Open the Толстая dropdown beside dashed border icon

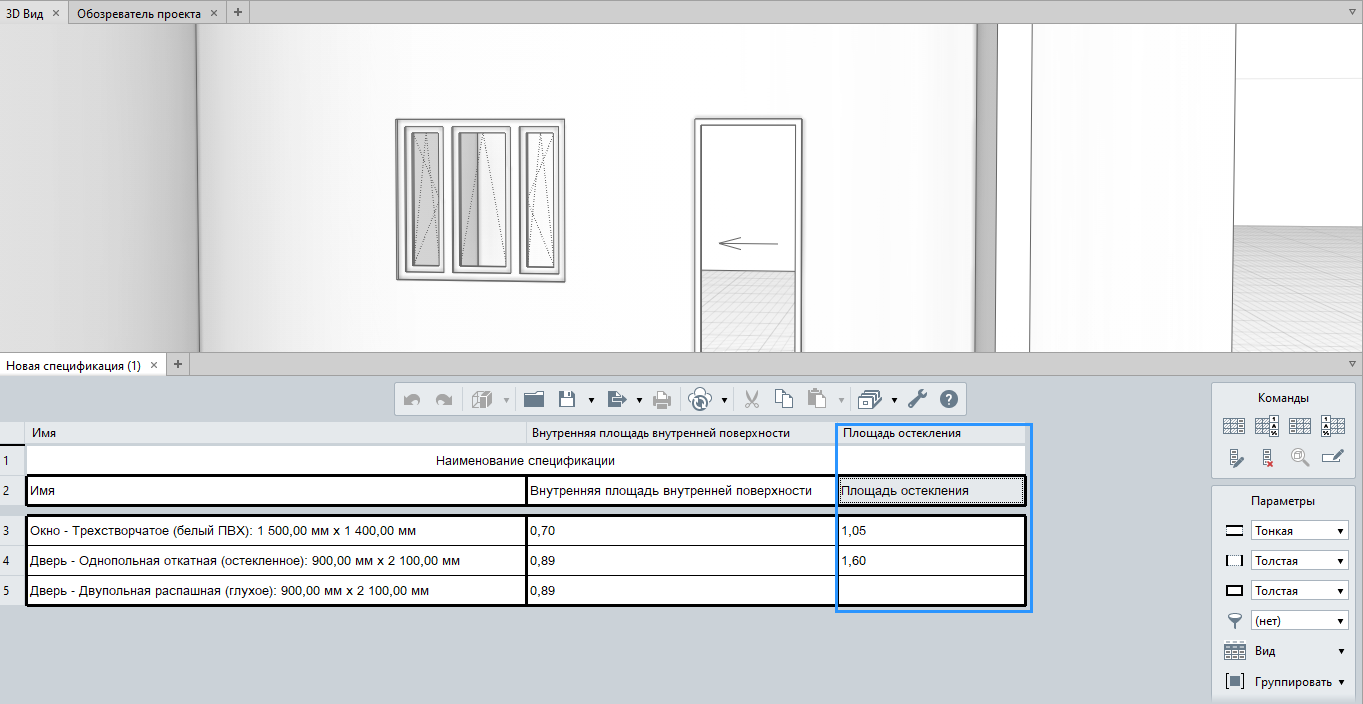pyautogui.click(x=1299, y=561)
